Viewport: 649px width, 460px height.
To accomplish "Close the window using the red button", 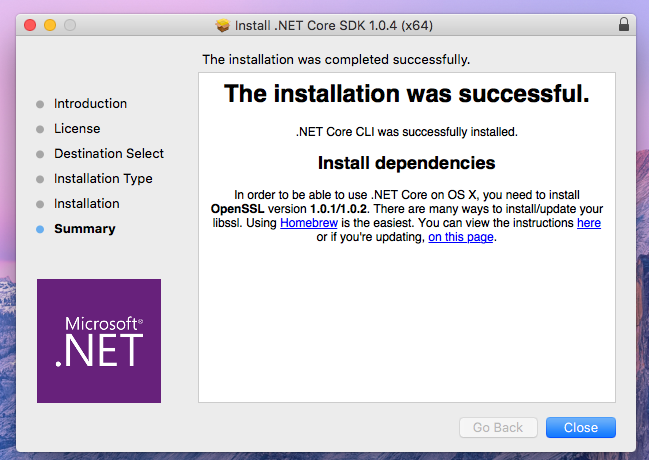I will tap(30, 24).
